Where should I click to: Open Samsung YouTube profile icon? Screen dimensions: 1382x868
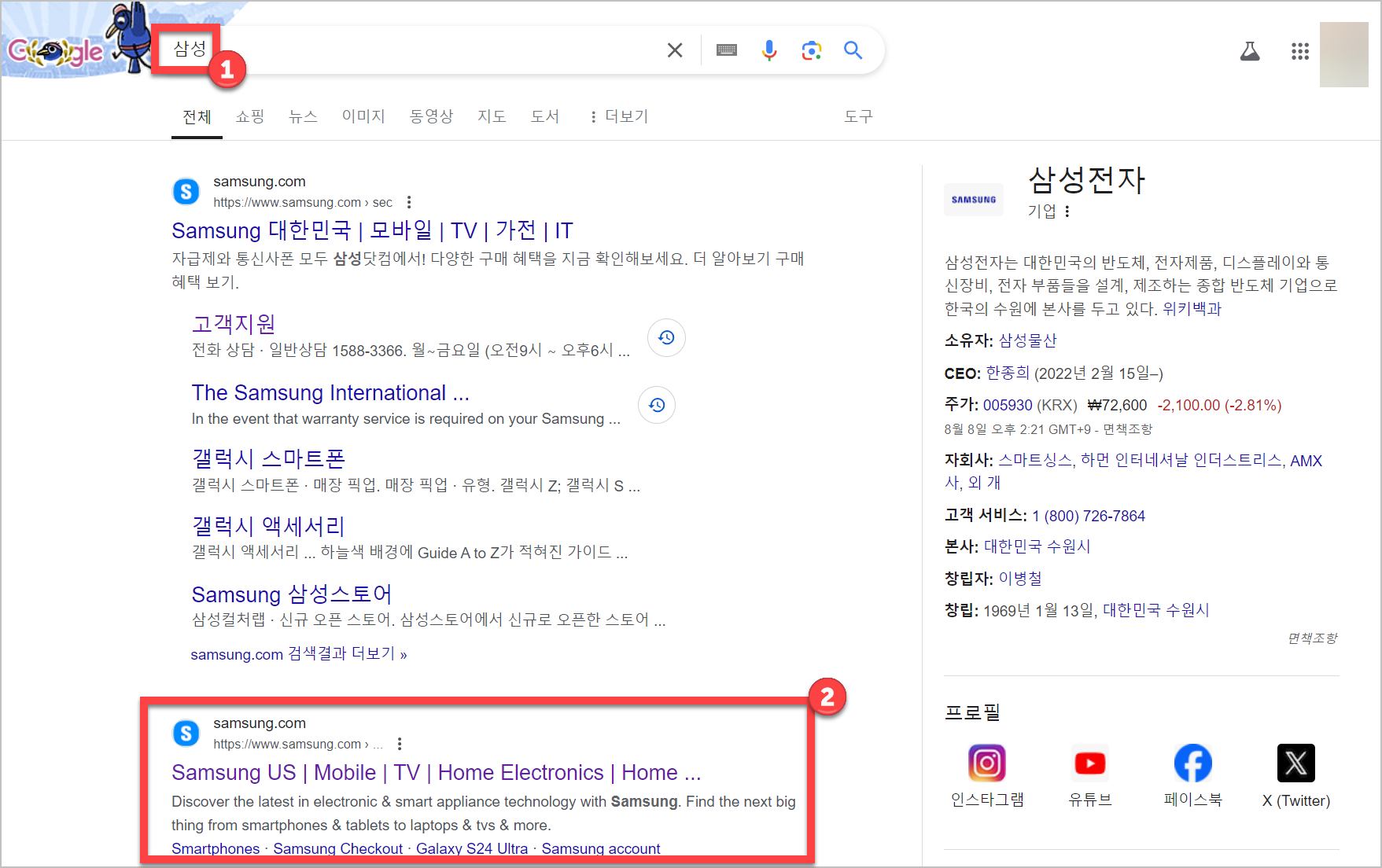click(x=1090, y=763)
